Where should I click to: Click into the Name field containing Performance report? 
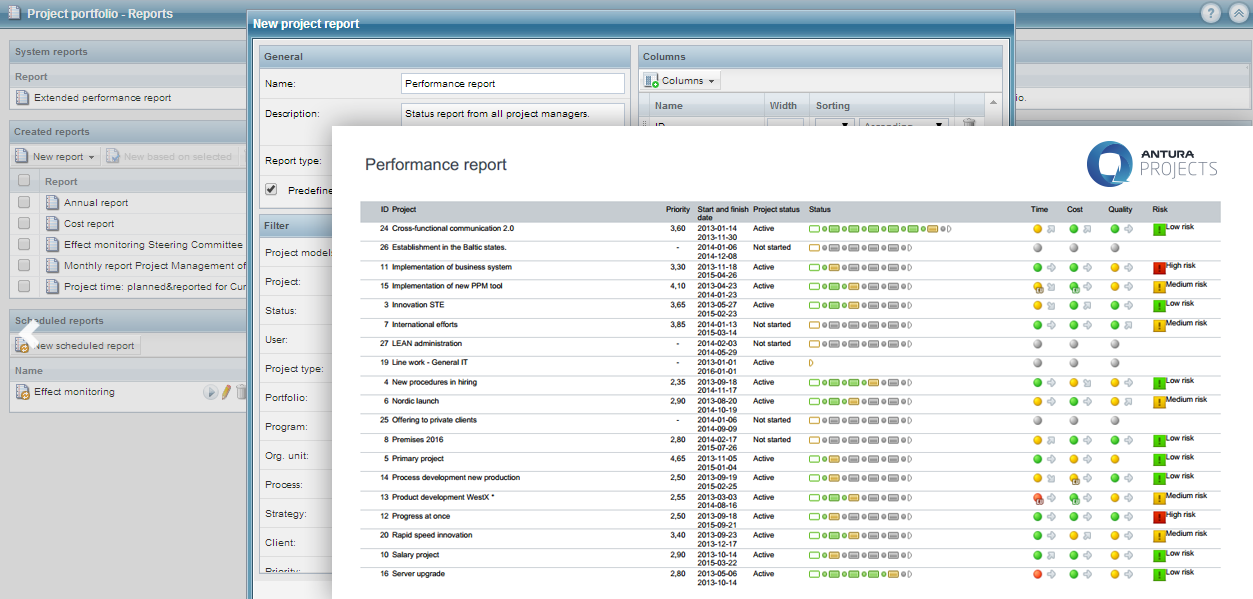click(512, 84)
